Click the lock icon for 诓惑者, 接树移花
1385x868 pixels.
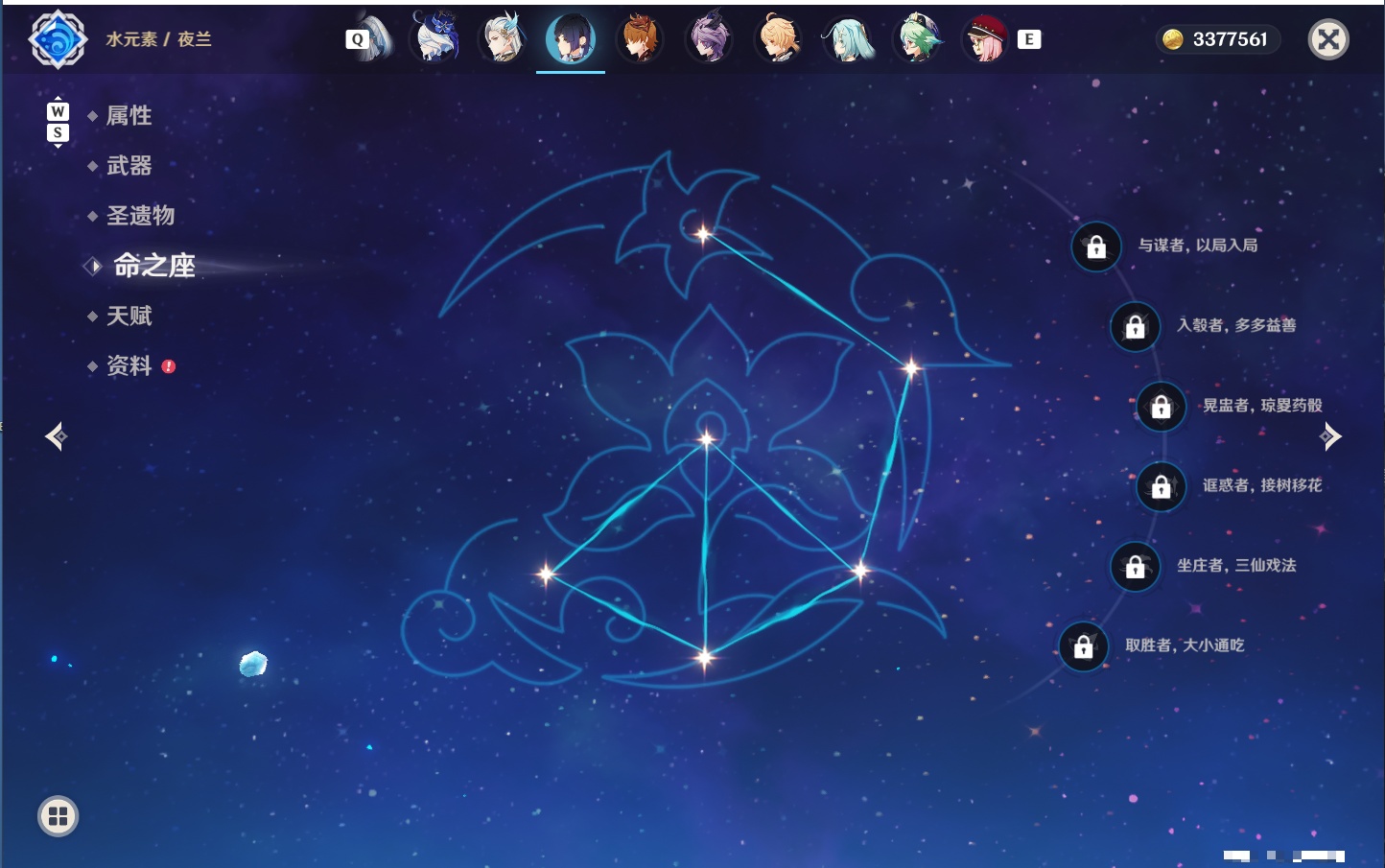coord(1162,486)
